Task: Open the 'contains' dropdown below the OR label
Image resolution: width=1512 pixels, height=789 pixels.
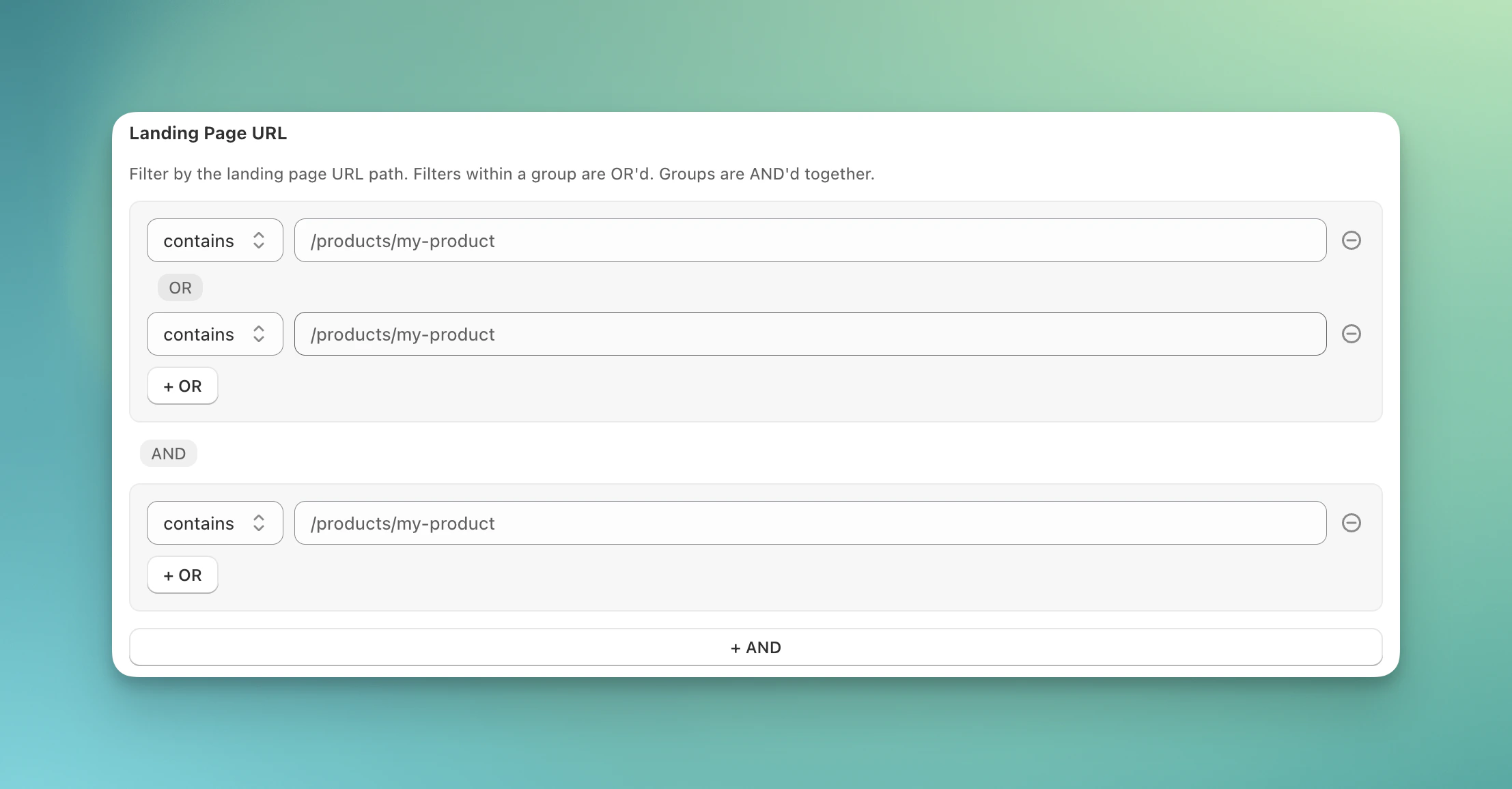Action: 215,334
